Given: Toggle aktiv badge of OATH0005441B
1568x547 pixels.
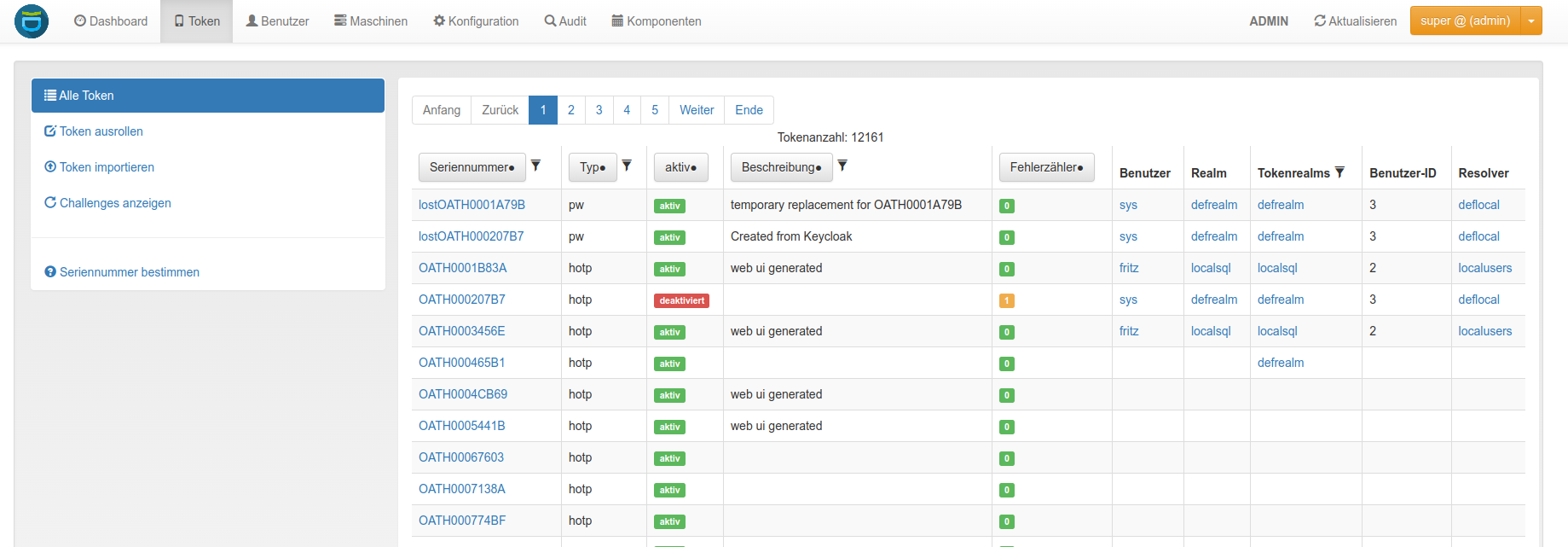Looking at the screenshot, I should (669, 427).
